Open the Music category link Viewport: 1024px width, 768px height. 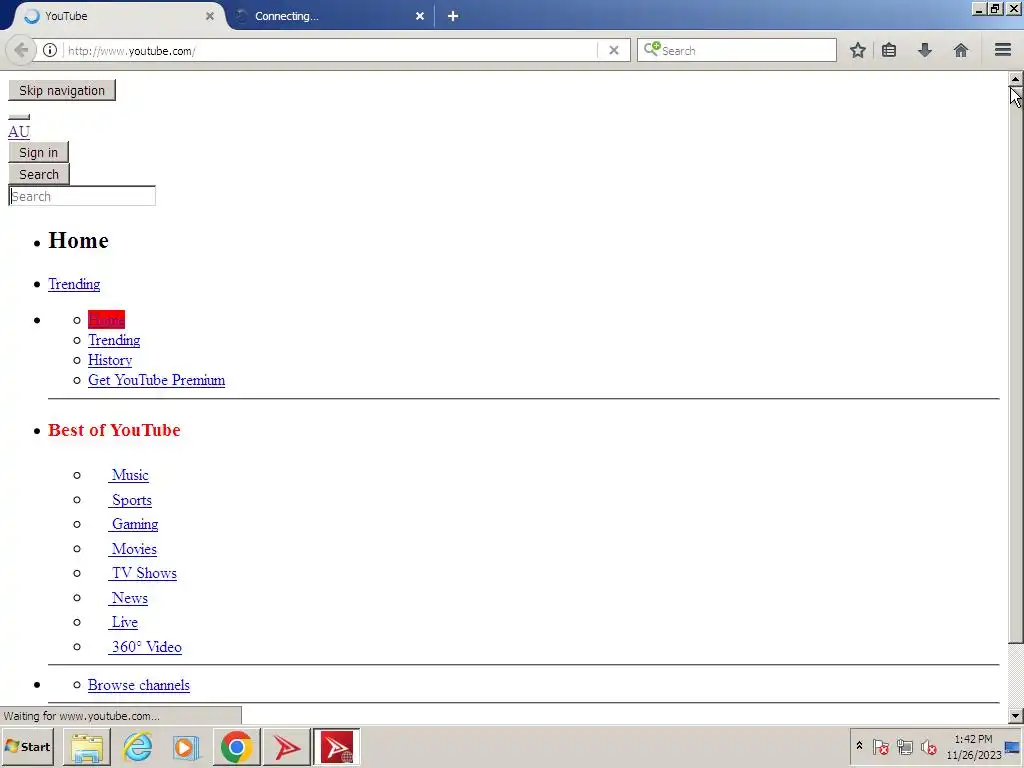coord(129,475)
